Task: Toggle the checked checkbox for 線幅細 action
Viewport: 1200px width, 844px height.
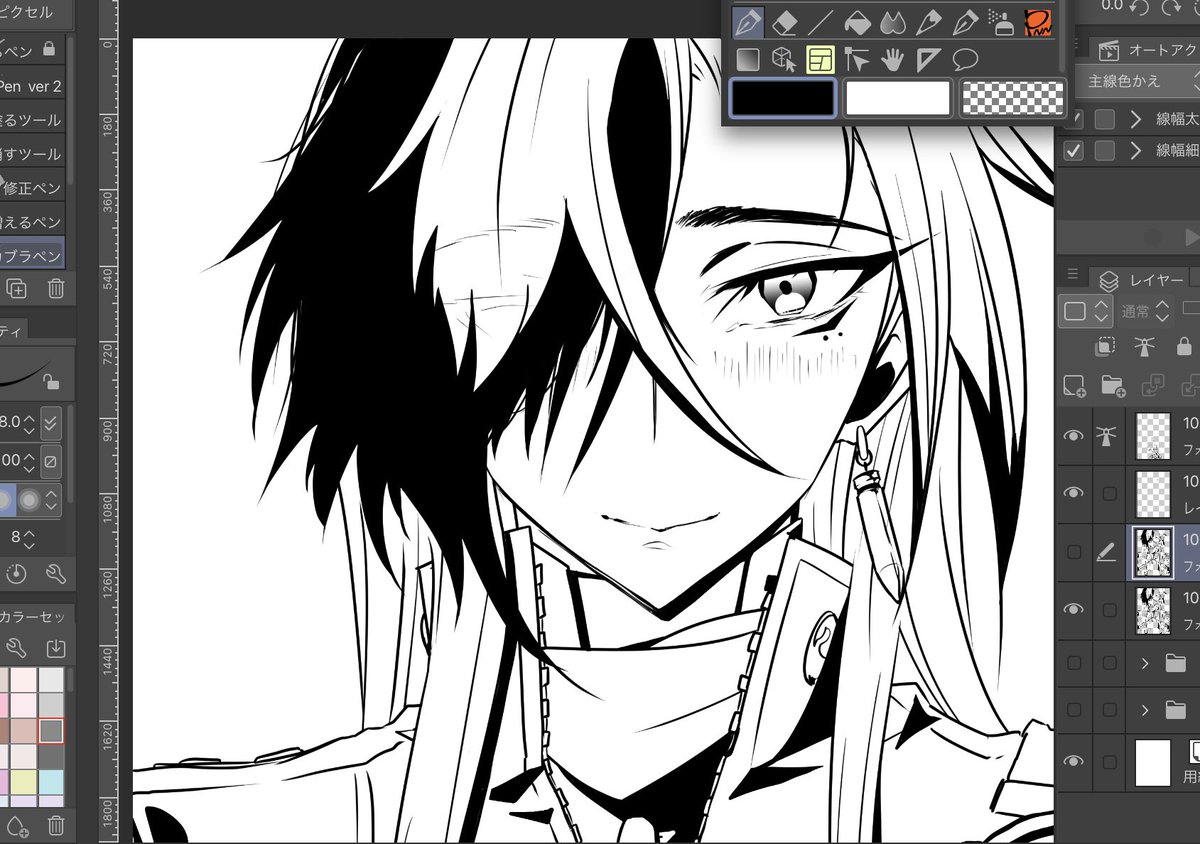Action: coord(1074,151)
